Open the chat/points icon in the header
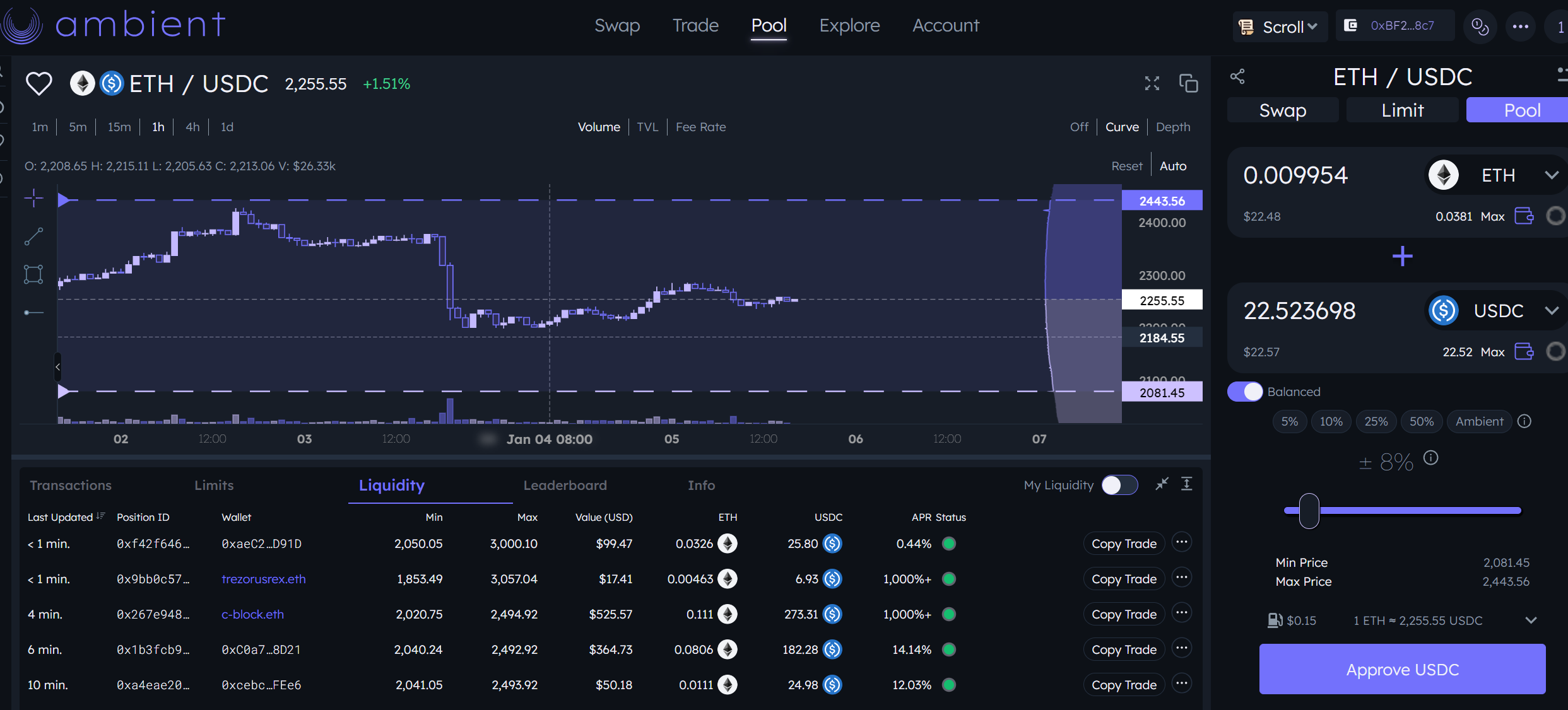 tap(1480, 26)
